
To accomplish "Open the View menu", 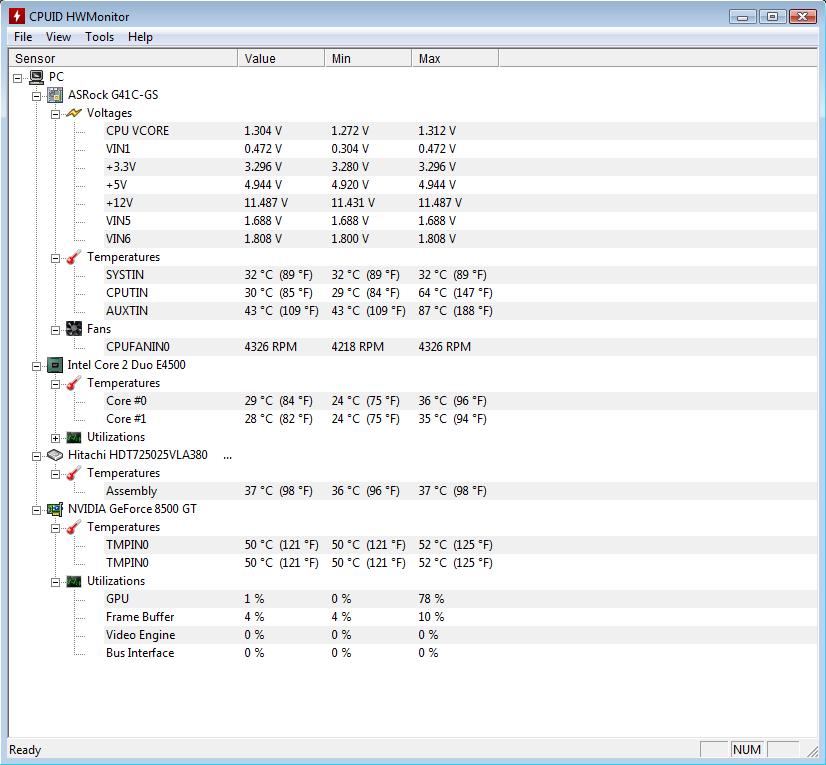I will (58, 37).
